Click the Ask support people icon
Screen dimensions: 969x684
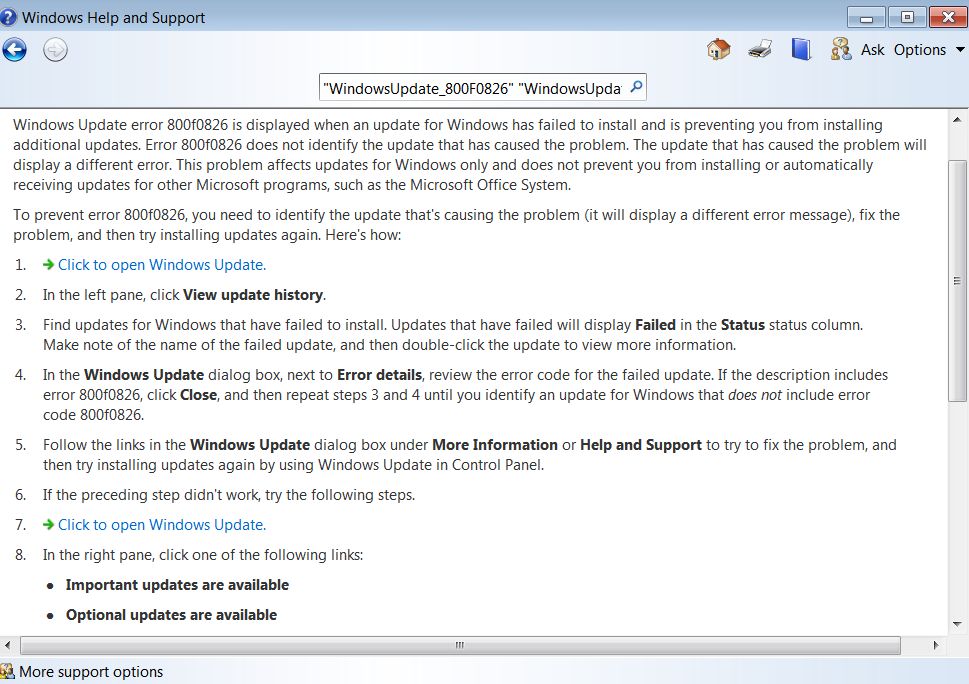pyautogui.click(x=840, y=49)
